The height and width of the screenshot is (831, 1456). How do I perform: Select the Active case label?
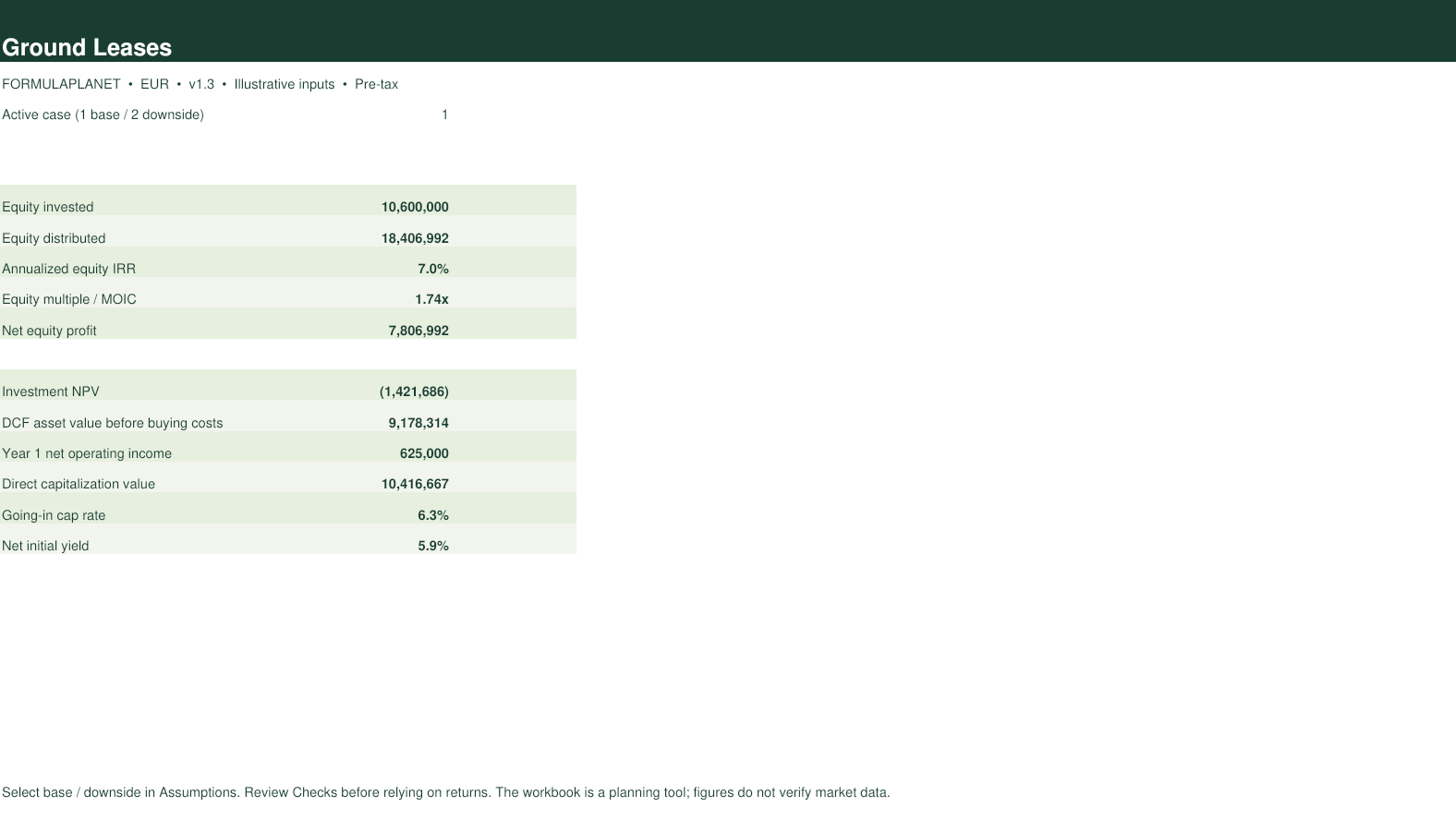[x=103, y=114]
